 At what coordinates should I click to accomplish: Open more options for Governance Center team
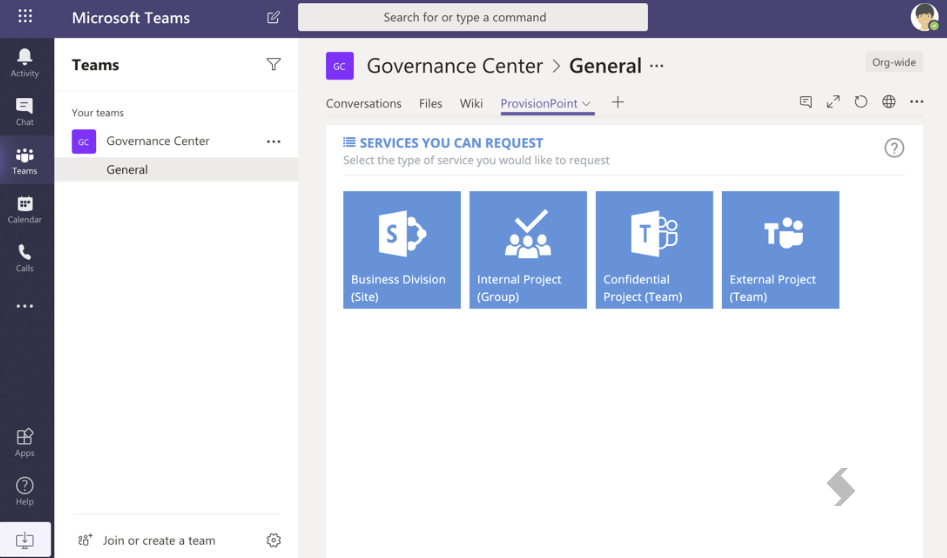coord(274,141)
